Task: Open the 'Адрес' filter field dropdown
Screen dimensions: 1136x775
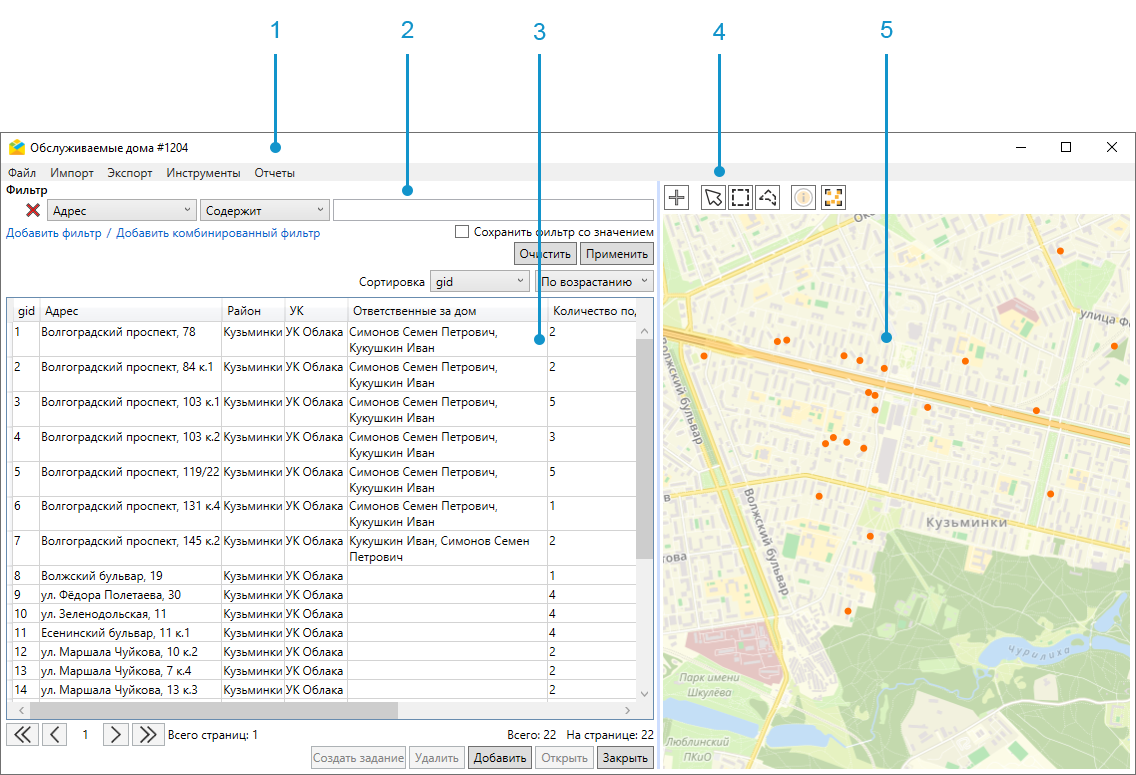Action: point(121,211)
